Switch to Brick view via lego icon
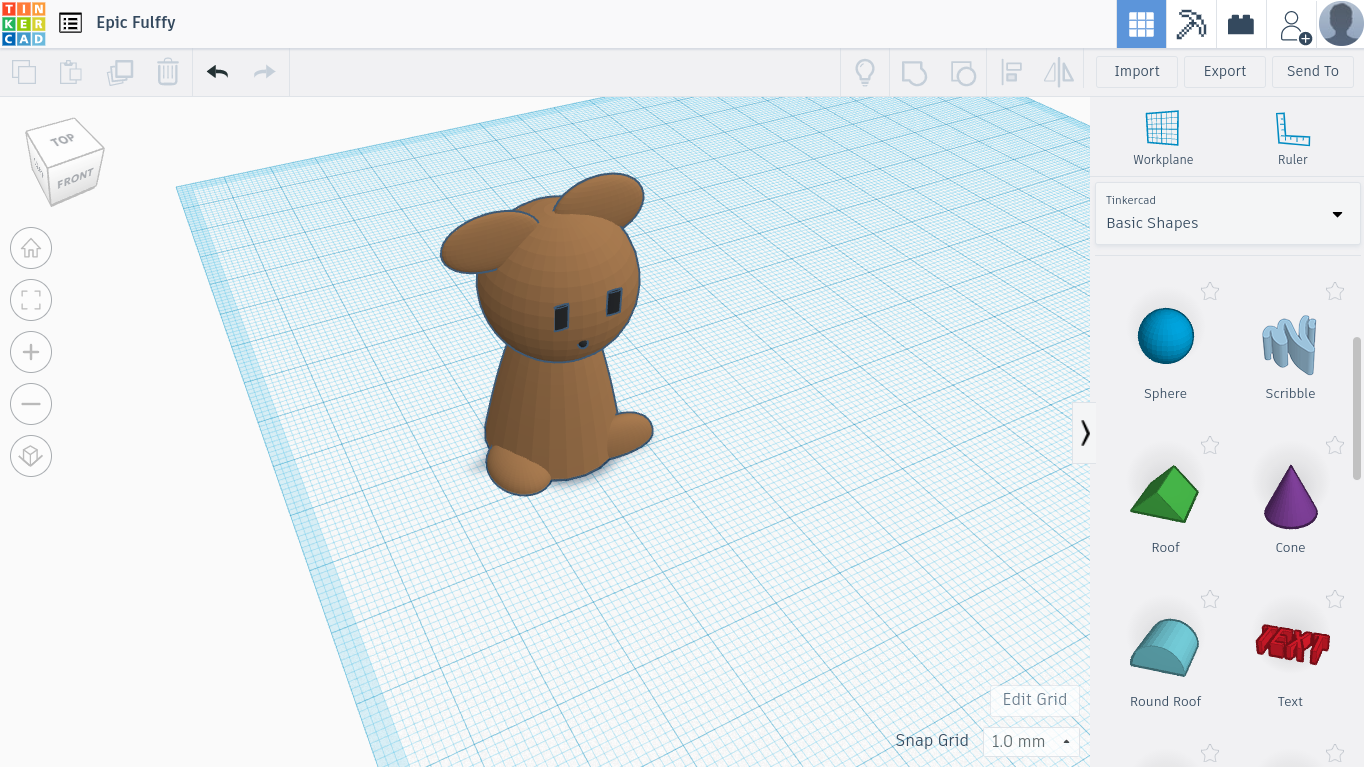The width and height of the screenshot is (1364, 767). [1240, 23]
